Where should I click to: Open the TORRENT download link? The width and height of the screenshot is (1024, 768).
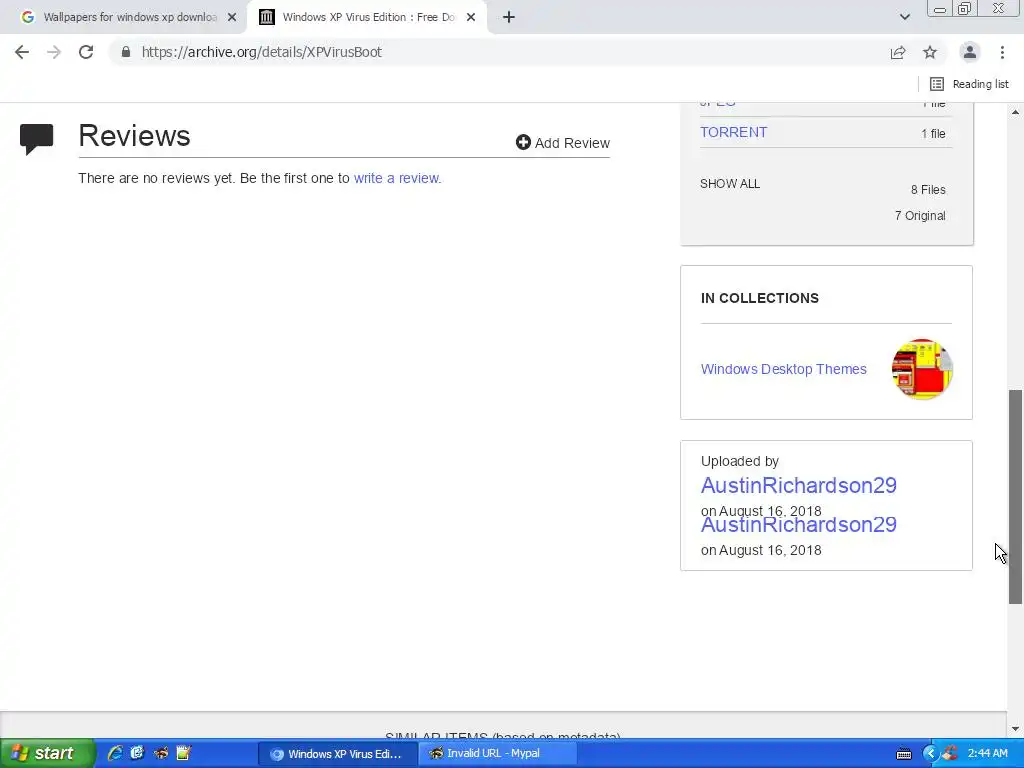pos(733,133)
